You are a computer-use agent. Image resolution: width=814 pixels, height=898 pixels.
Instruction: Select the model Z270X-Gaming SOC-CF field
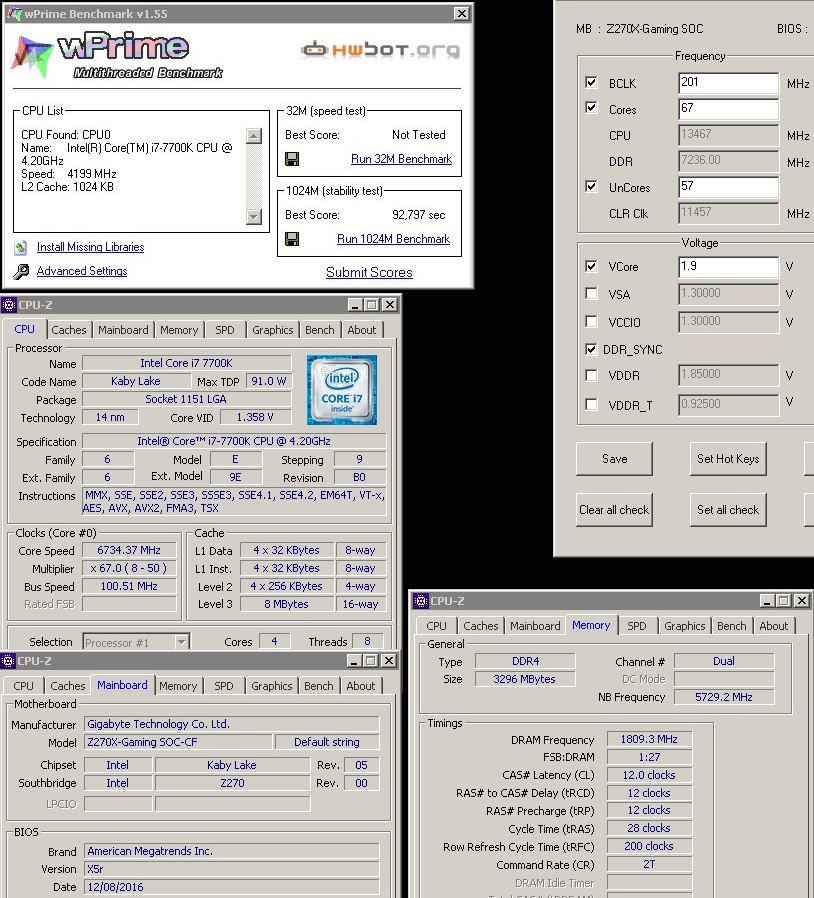(x=178, y=742)
